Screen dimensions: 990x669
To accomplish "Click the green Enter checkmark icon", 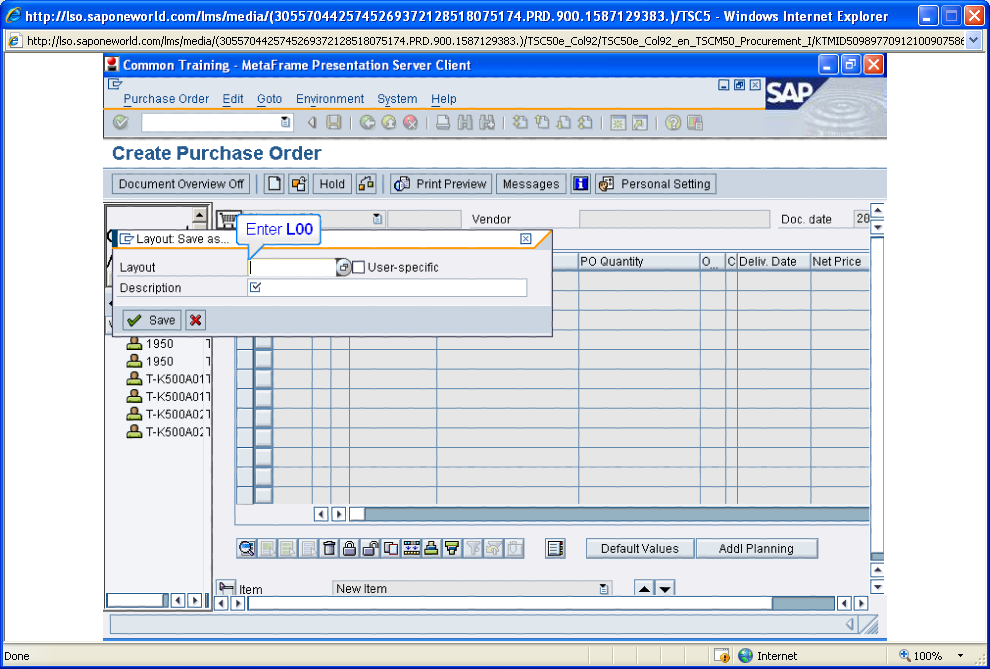I will (x=121, y=122).
